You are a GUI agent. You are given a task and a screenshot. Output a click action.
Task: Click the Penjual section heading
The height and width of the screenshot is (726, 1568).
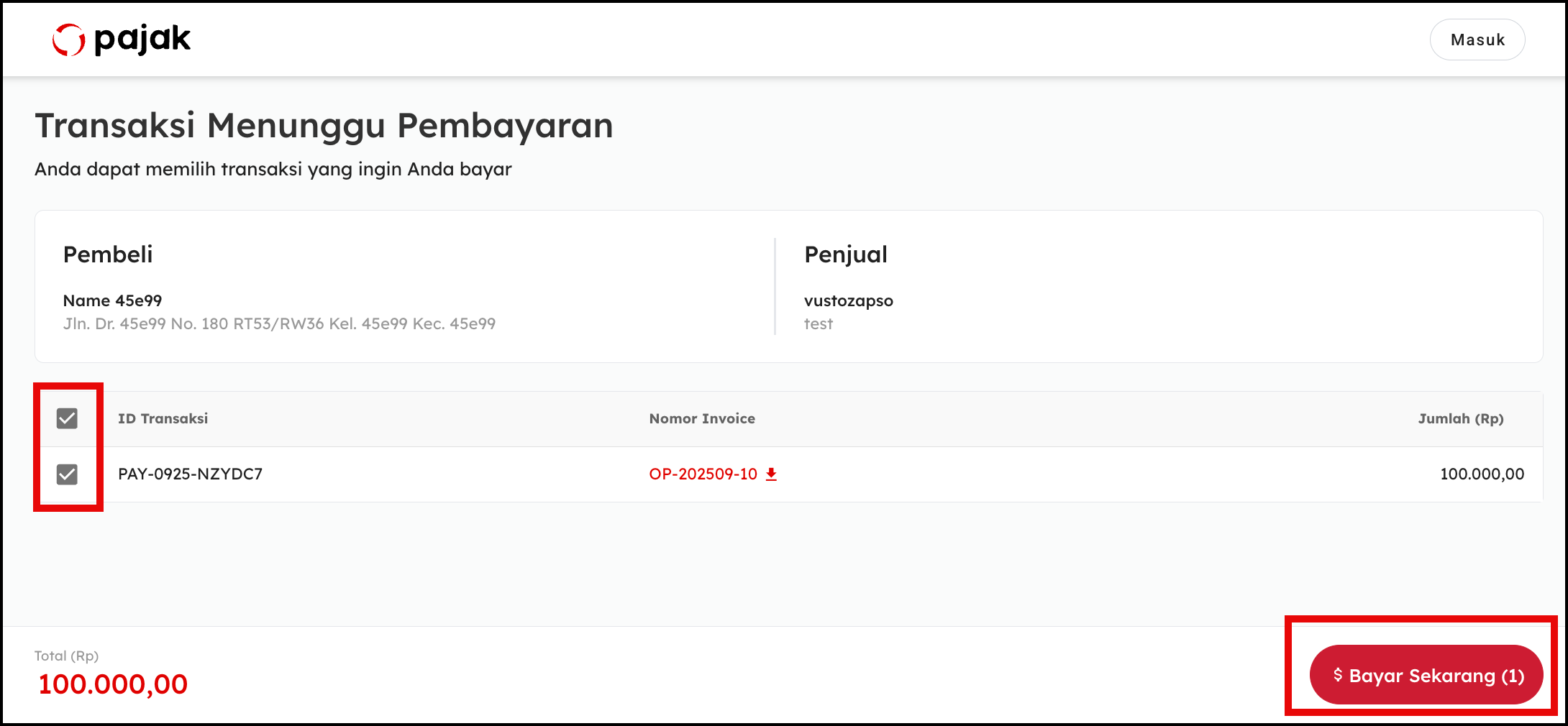(846, 255)
